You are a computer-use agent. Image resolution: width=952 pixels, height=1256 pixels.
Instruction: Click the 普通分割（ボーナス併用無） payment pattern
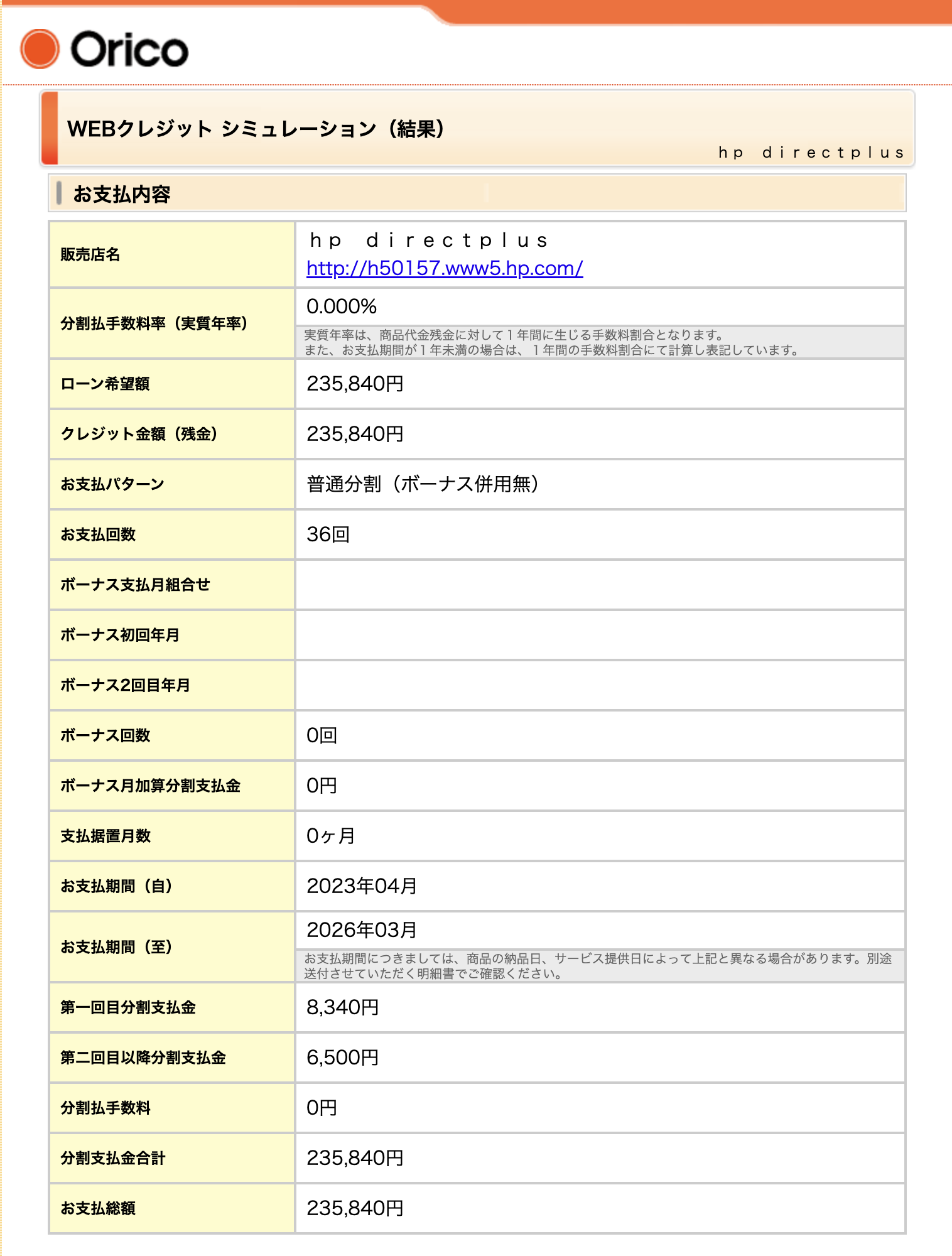tap(423, 484)
